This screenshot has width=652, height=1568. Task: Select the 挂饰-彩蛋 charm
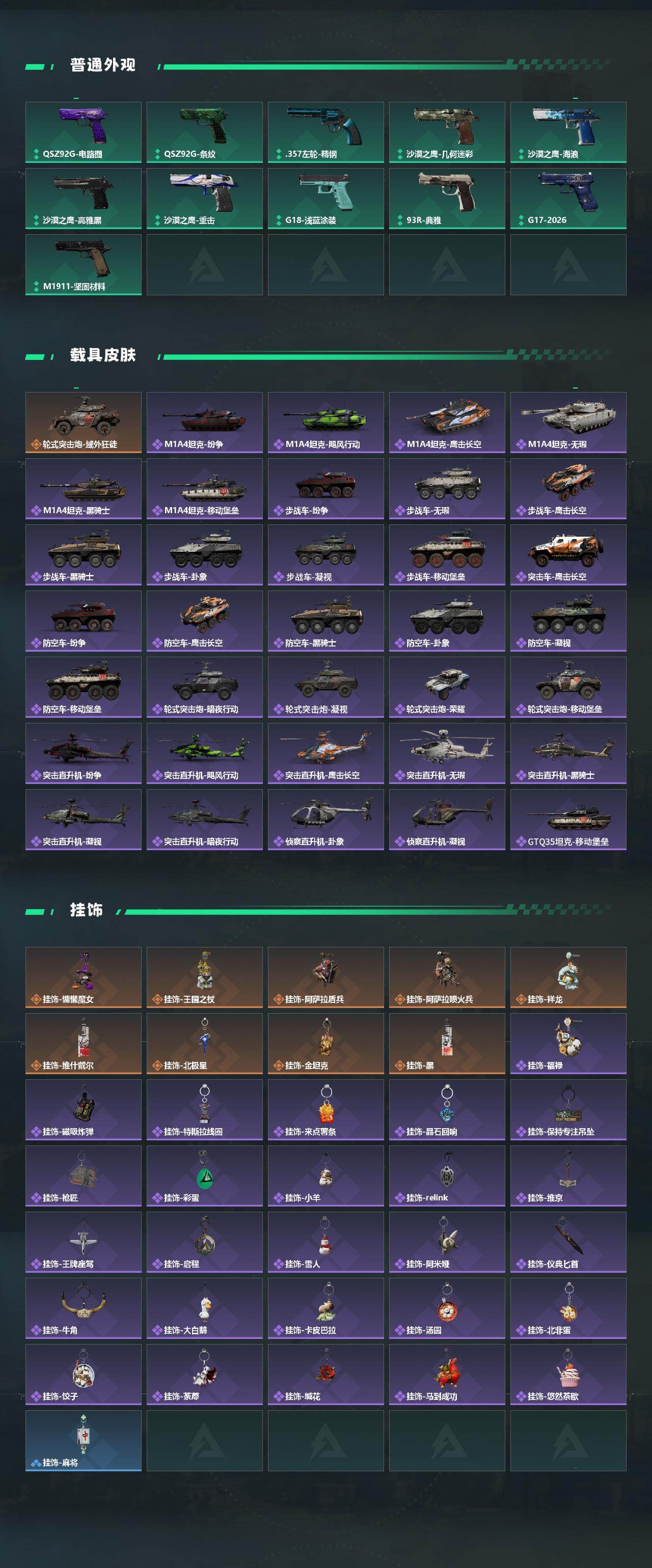[205, 1176]
